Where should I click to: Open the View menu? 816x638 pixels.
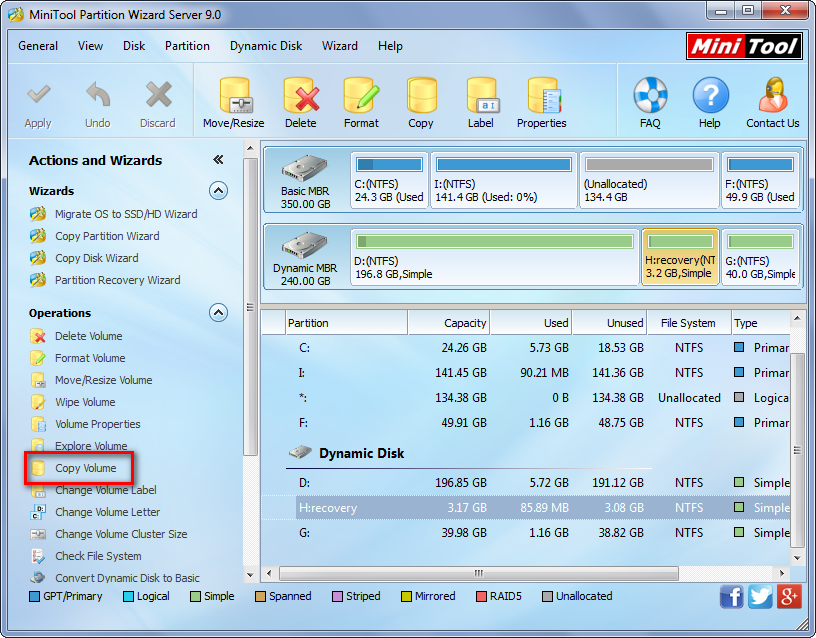[x=91, y=46]
